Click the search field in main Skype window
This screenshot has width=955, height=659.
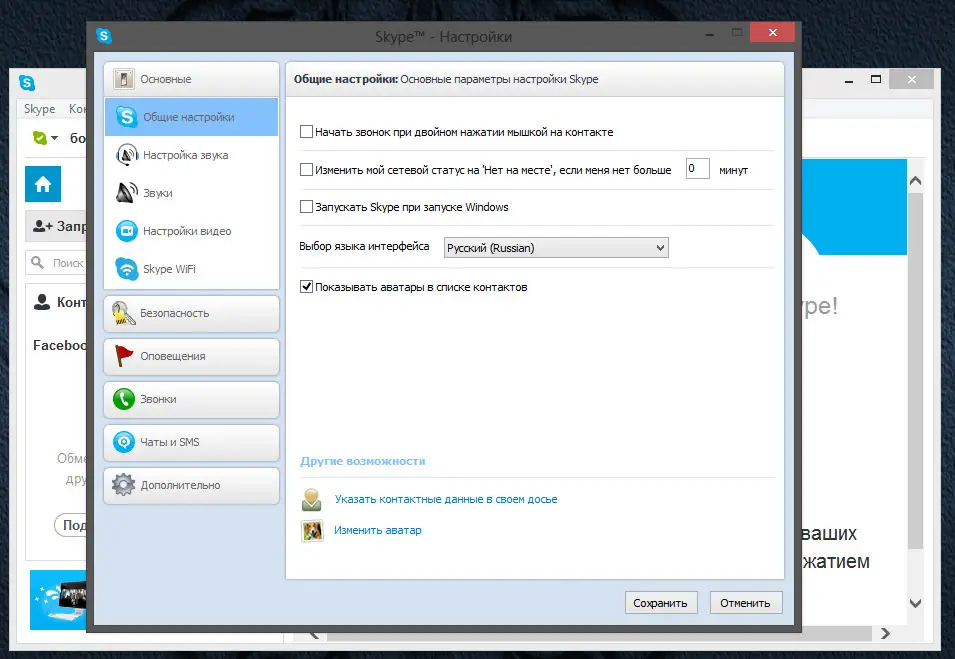tap(56, 263)
